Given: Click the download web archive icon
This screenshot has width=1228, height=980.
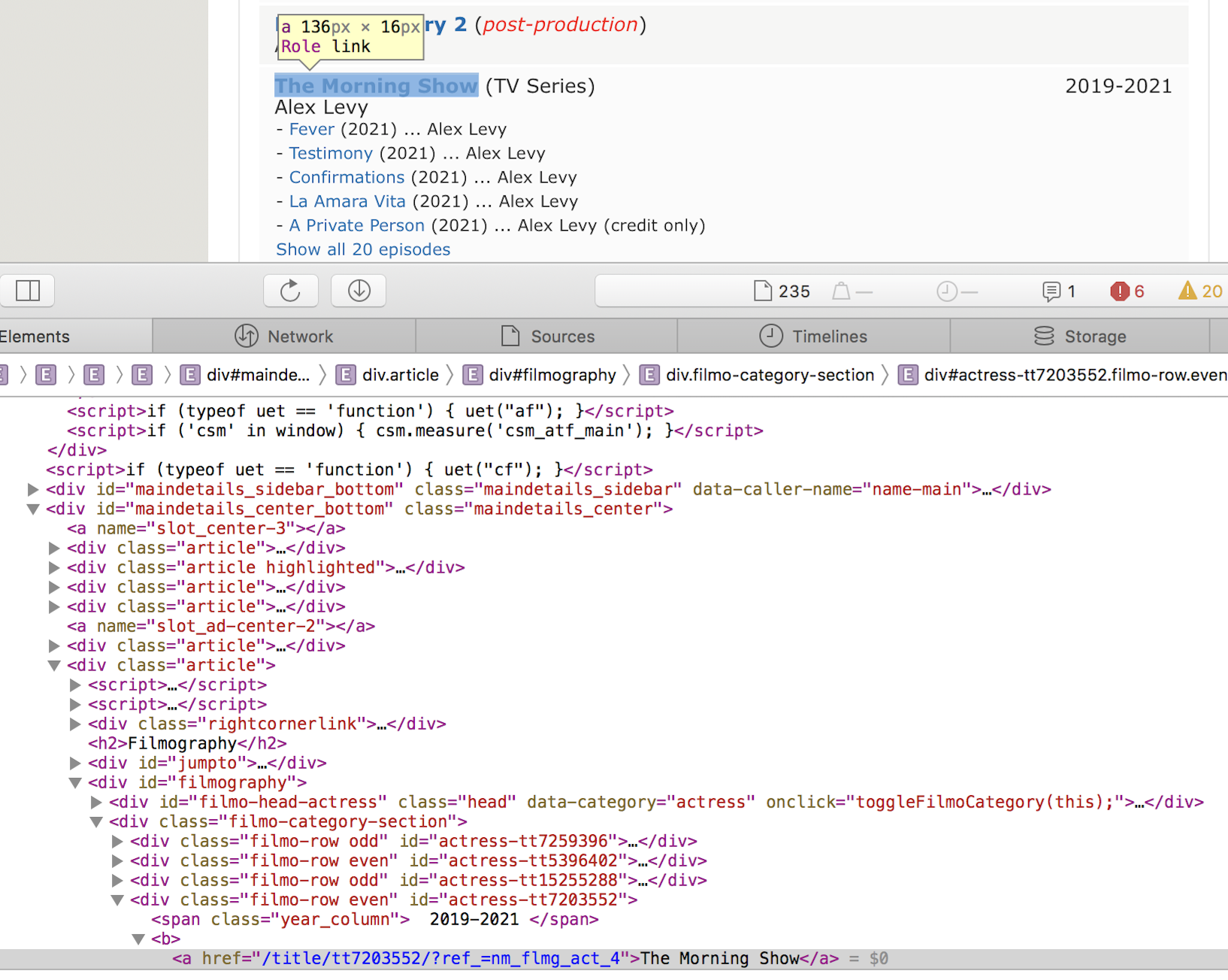Looking at the screenshot, I should click(x=358, y=291).
